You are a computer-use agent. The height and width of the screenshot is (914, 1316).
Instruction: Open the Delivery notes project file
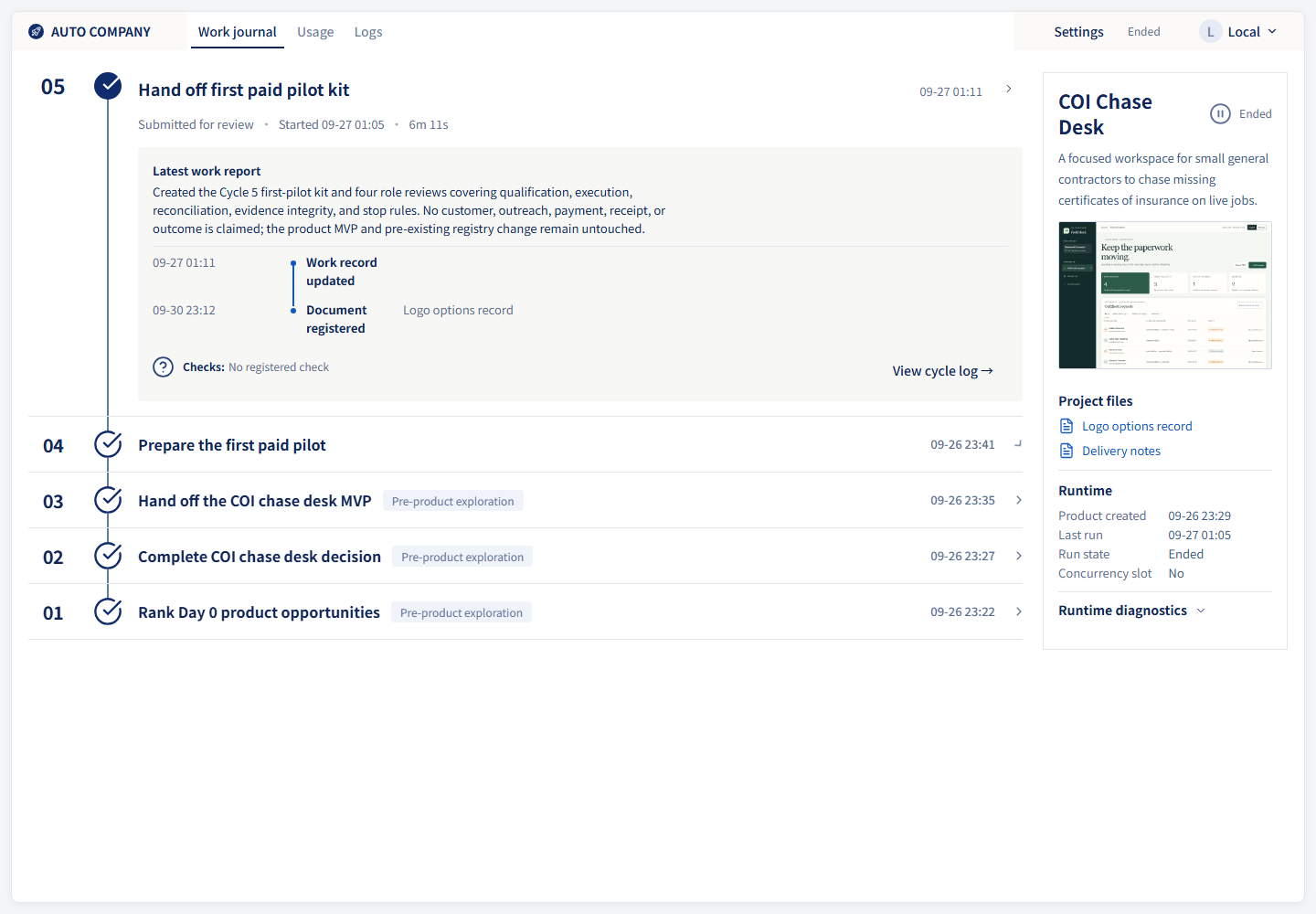coord(1121,451)
